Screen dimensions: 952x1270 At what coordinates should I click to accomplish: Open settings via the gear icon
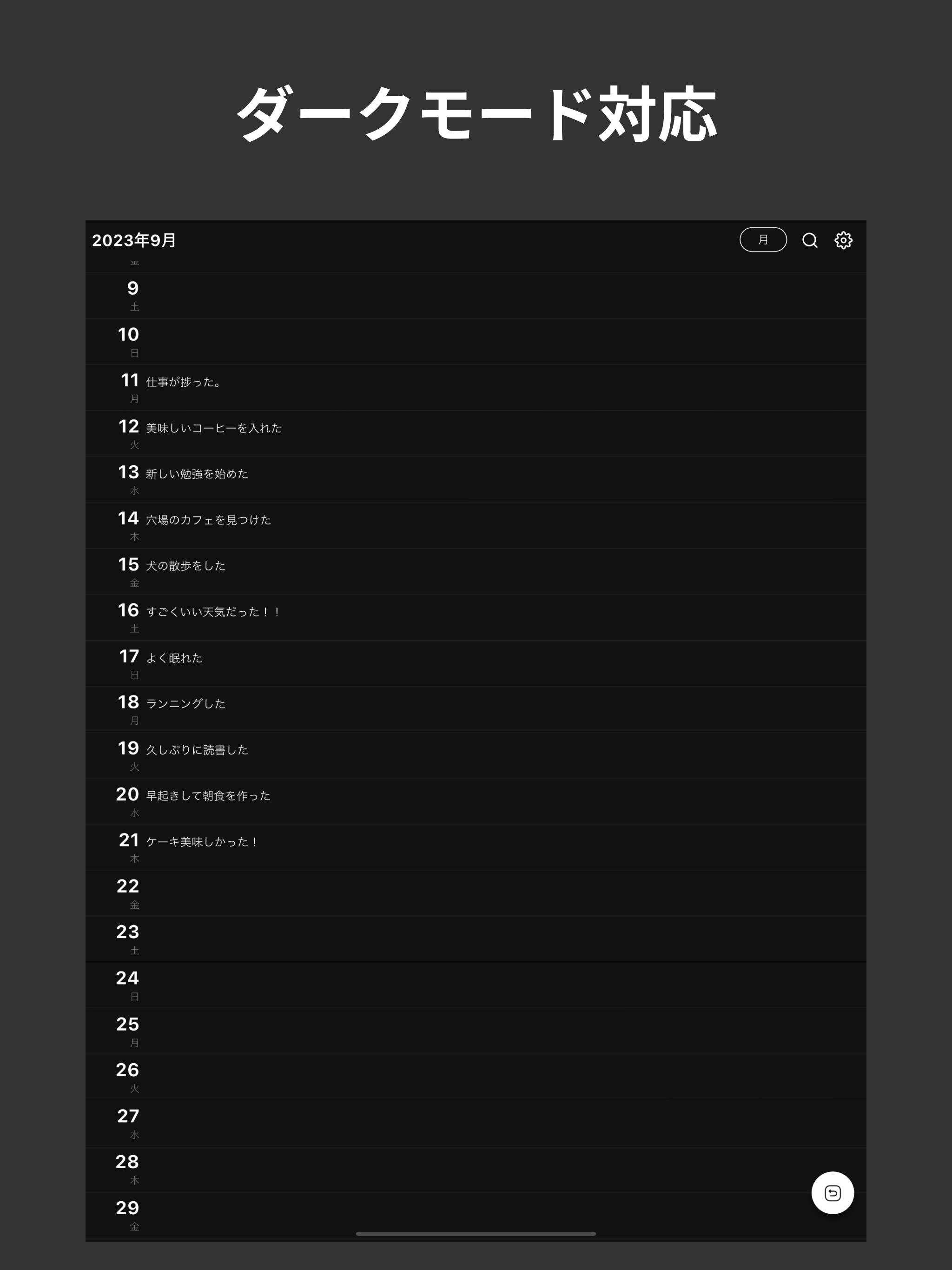(x=843, y=240)
